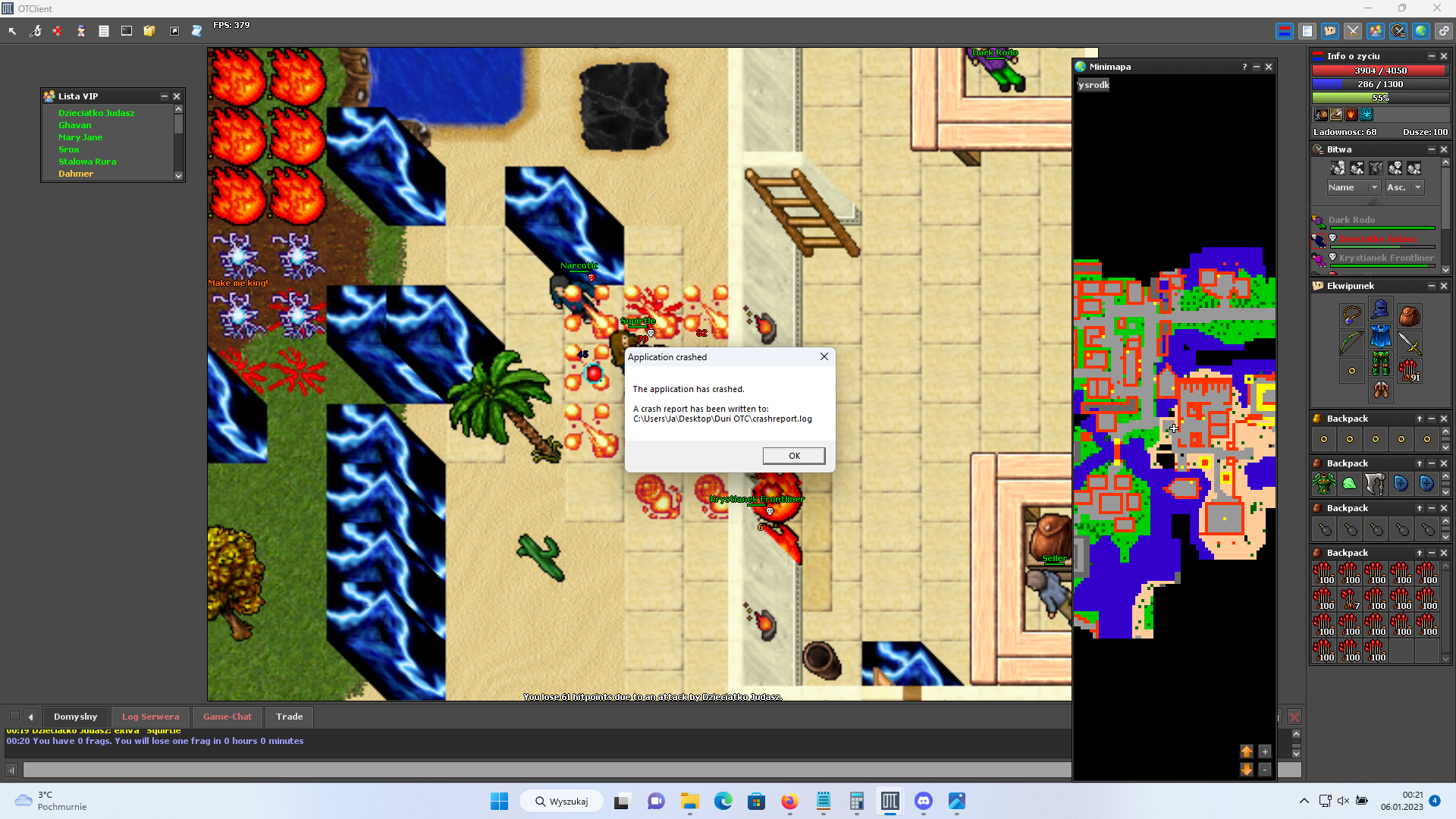Click the blue scroll icon in the top toolbar

pyautogui.click(x=196, y=31)
